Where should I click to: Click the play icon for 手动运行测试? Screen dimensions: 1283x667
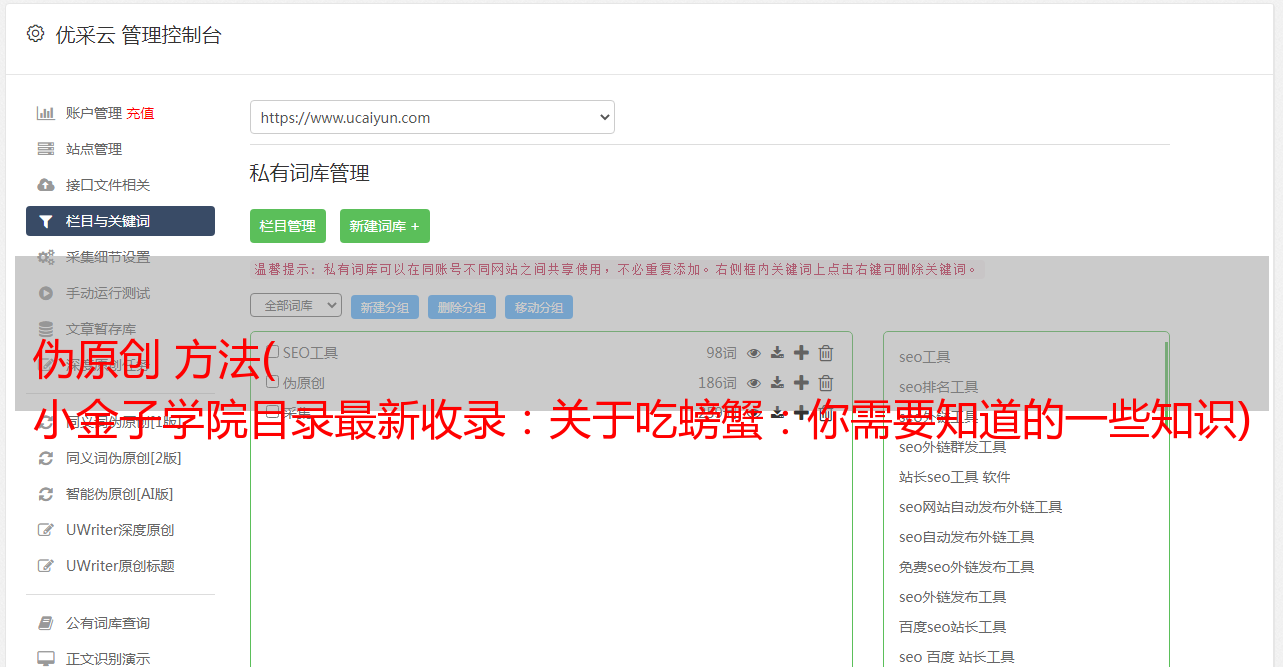45,293
